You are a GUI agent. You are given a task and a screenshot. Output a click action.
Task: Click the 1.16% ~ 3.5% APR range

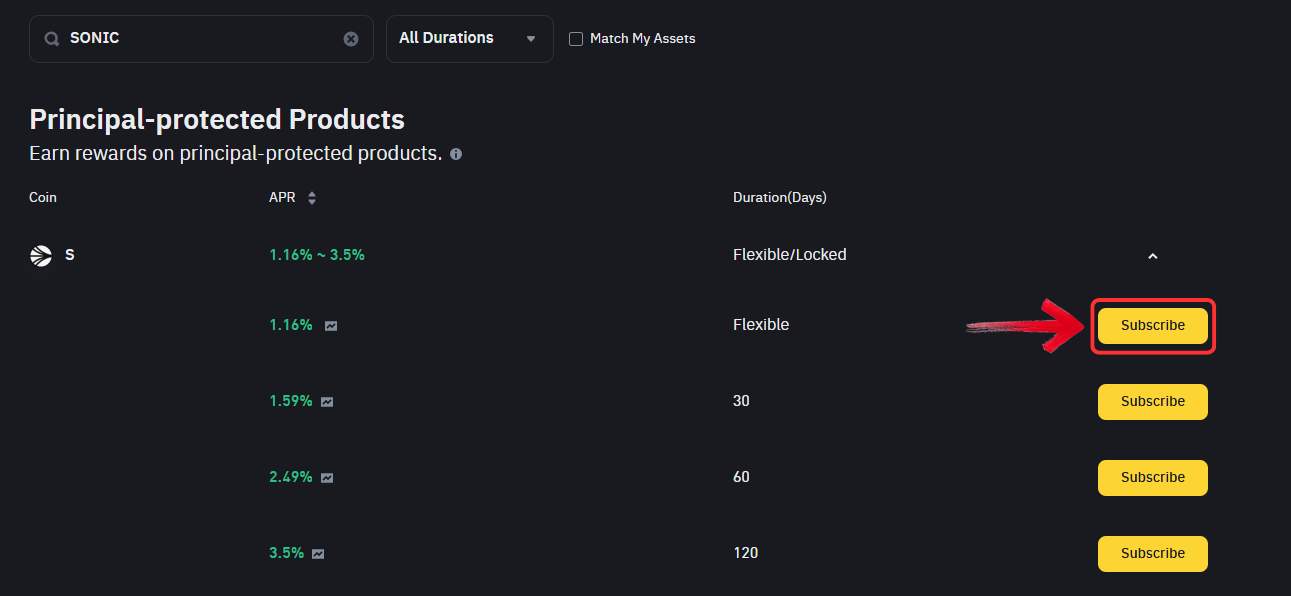coord(317,255)
